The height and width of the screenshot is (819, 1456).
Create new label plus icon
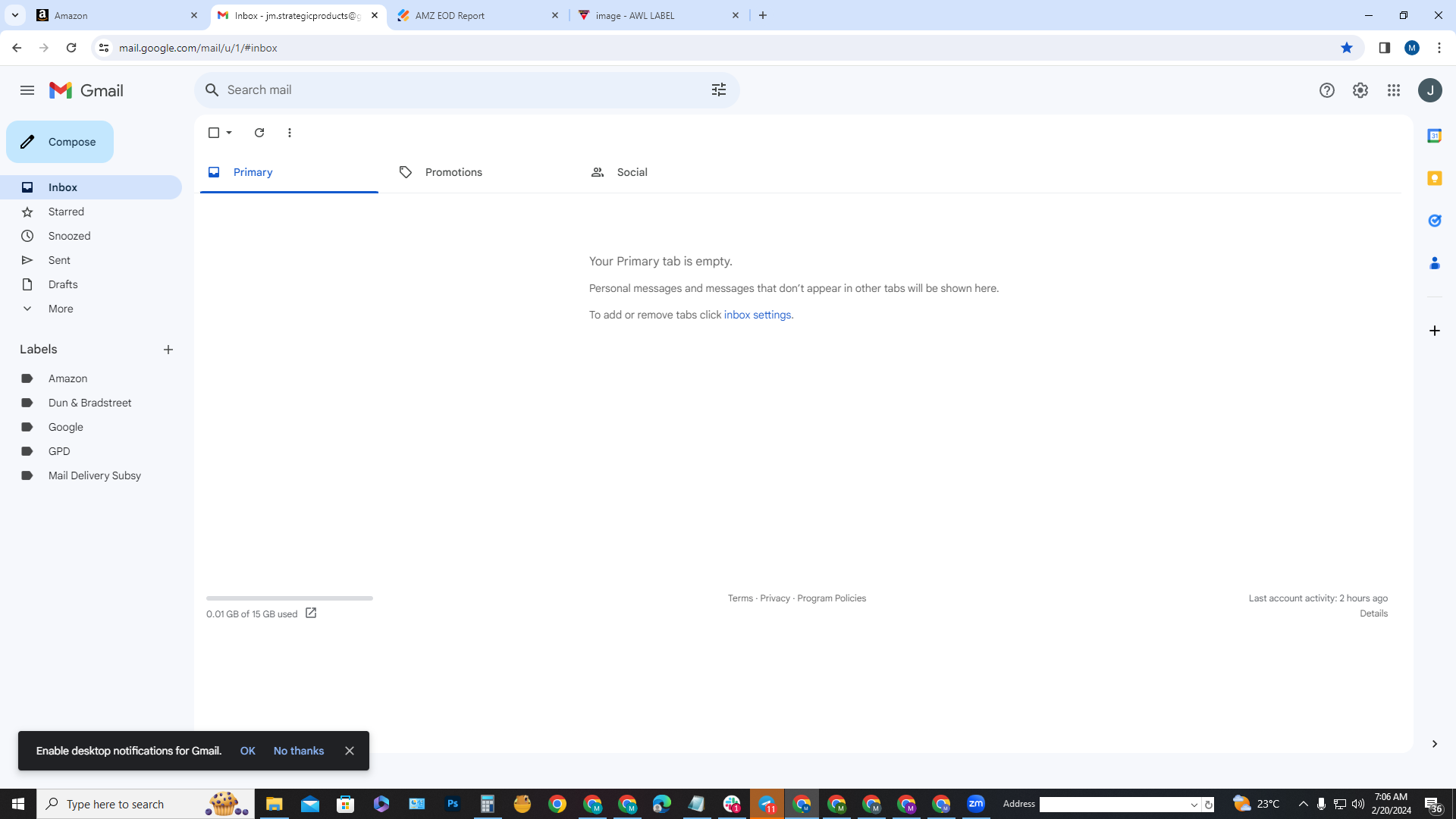(168, 350)
